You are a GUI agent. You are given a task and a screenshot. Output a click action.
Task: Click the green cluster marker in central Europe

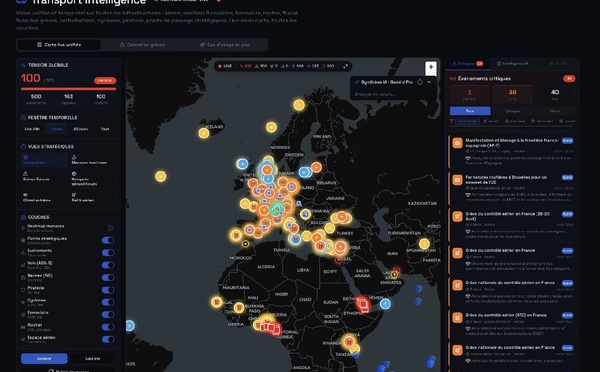tap(276, 209)
